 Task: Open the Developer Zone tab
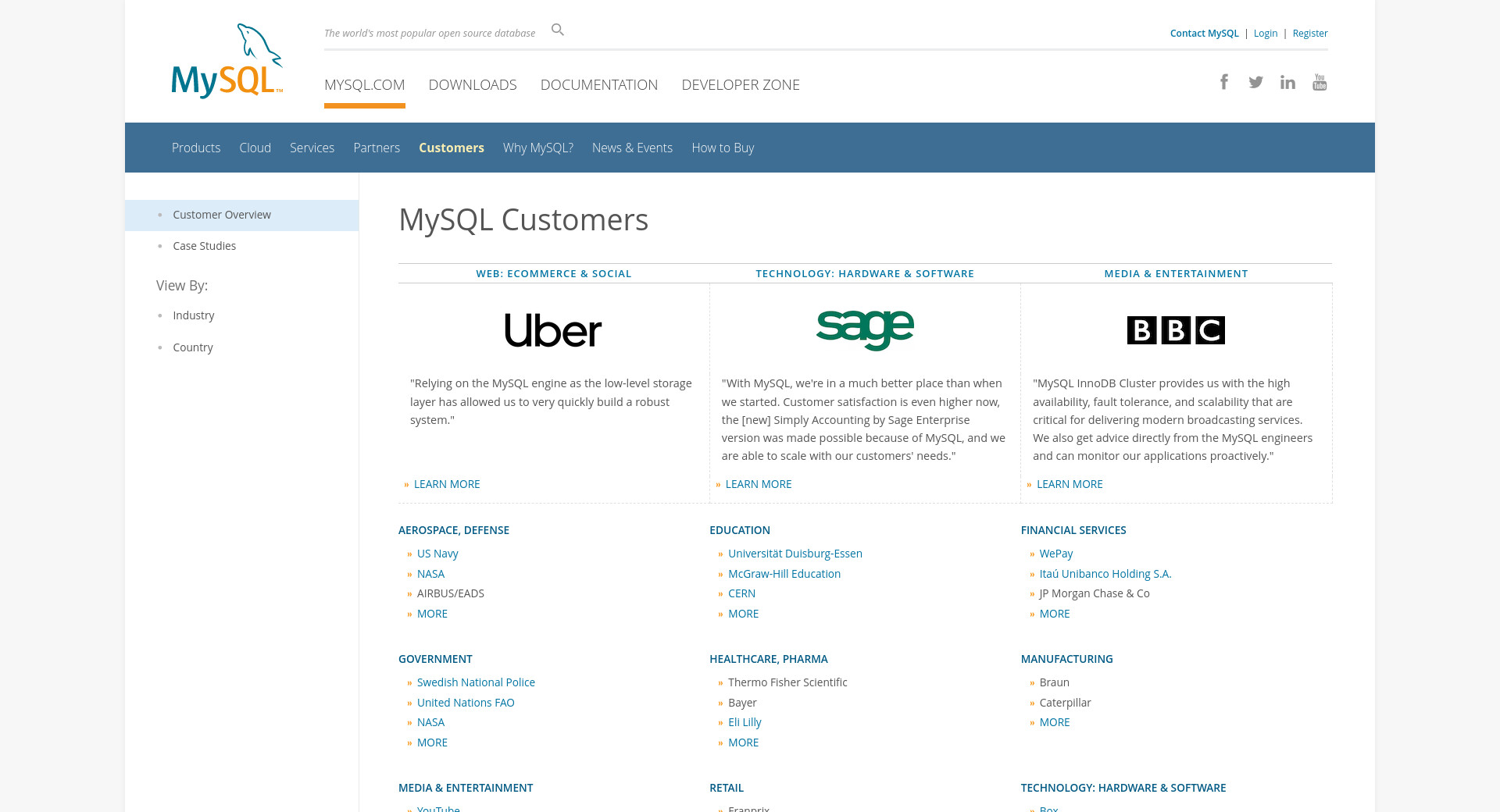click(x=740, y=84)
